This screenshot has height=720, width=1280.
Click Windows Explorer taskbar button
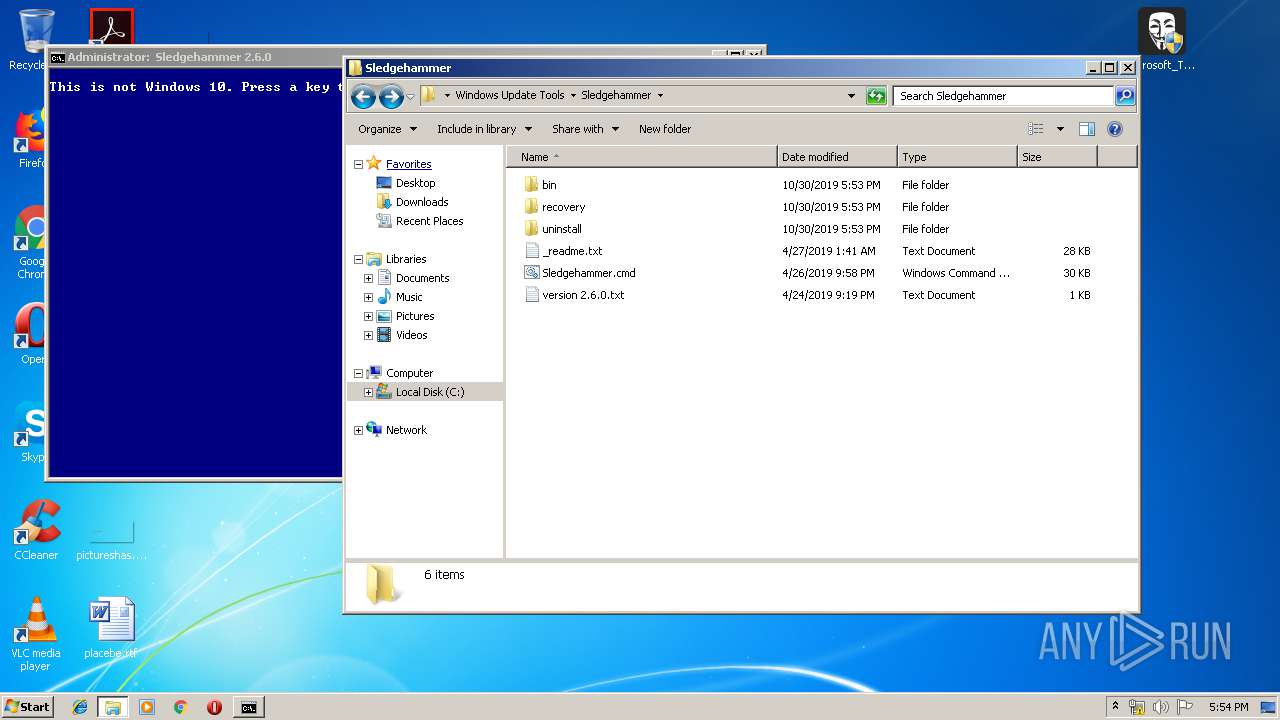click(113, 706)
